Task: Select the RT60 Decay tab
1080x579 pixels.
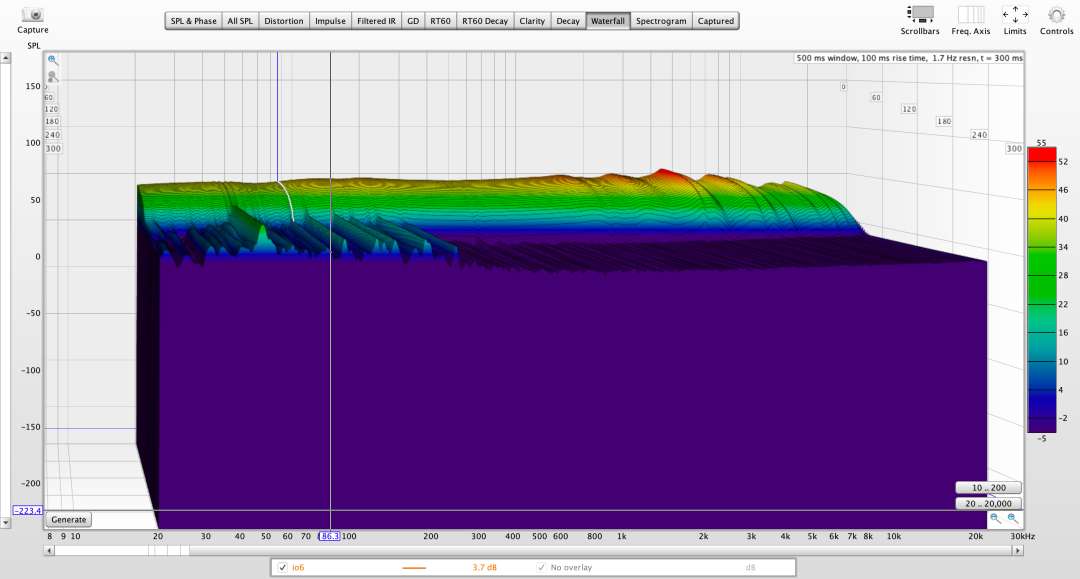Action: (x=484, y=21)
